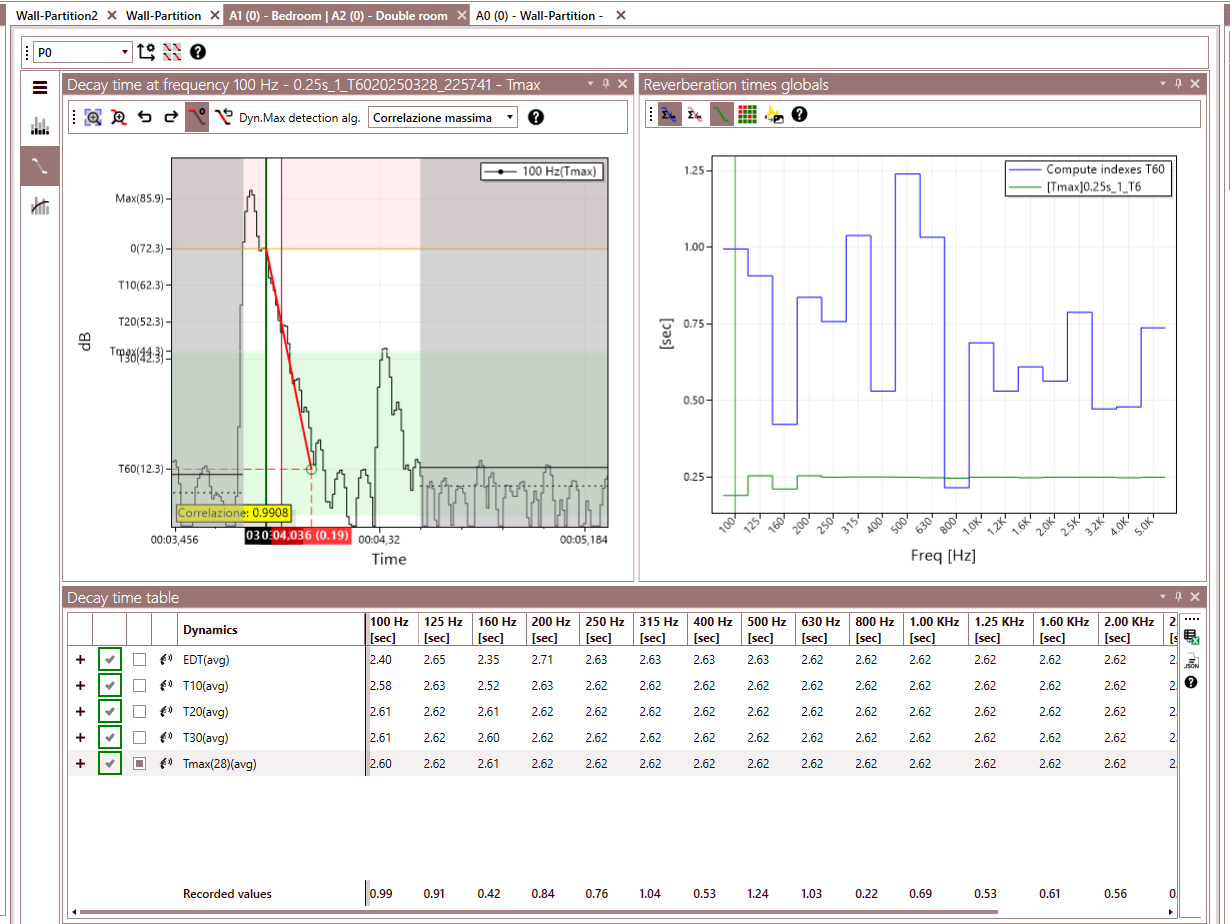Open the bars-with-curve view in sidebar
1230x924 pixels.
(x=40, y=205)
